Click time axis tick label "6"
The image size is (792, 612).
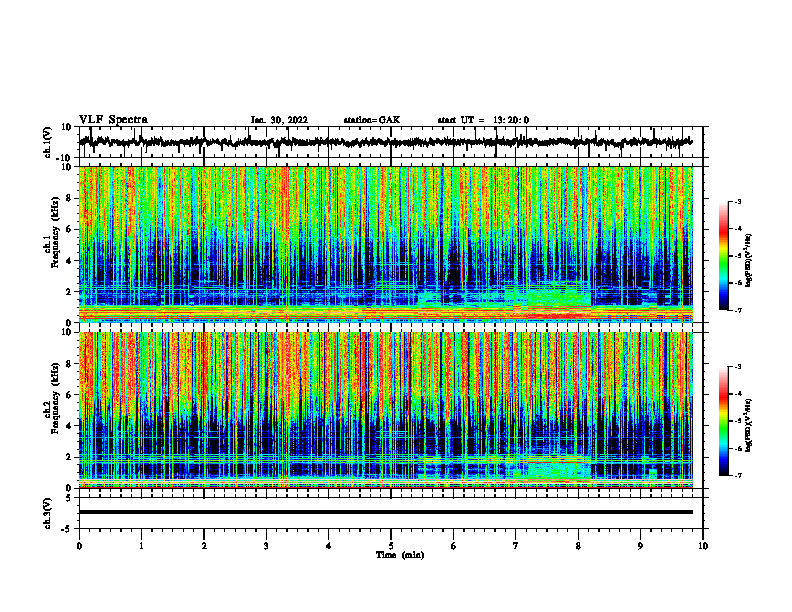pyautogui.click(x=454, y=546)
